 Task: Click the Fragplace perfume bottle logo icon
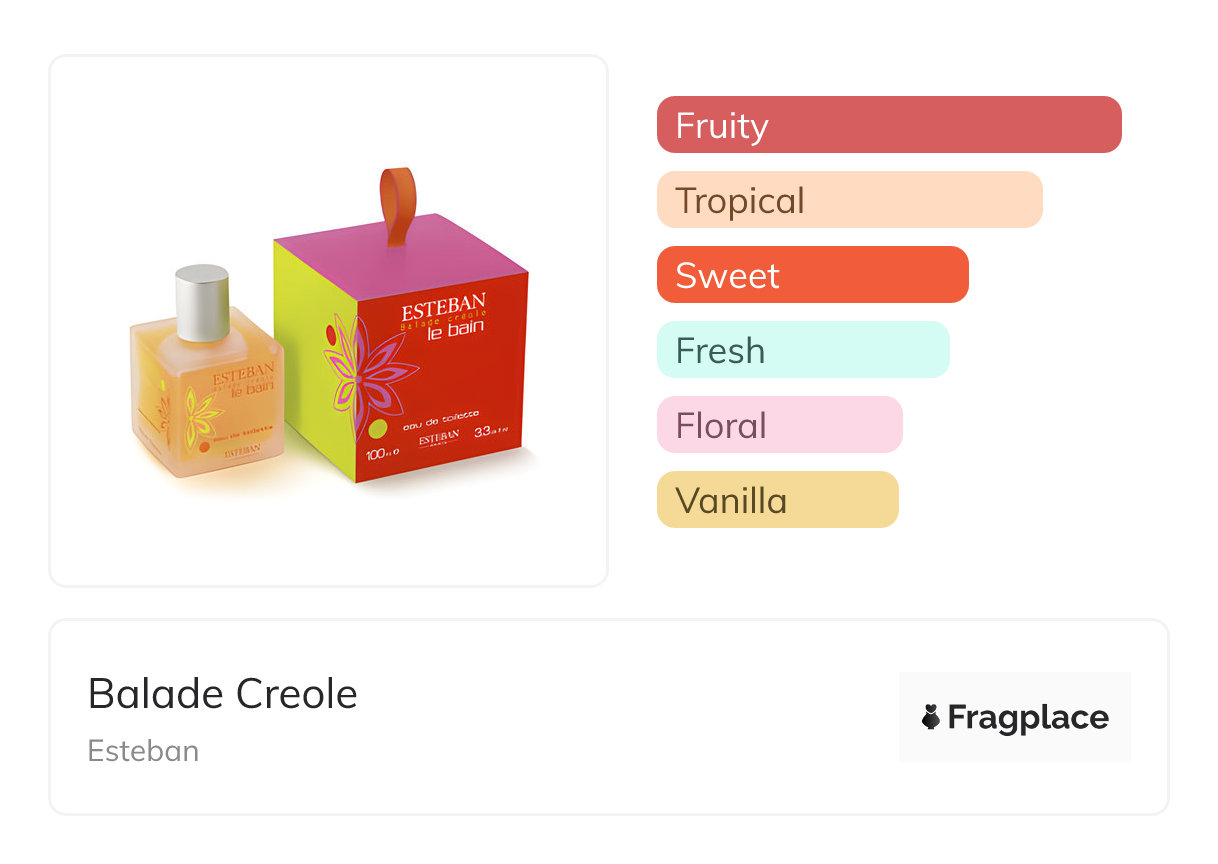click(931, 717)
